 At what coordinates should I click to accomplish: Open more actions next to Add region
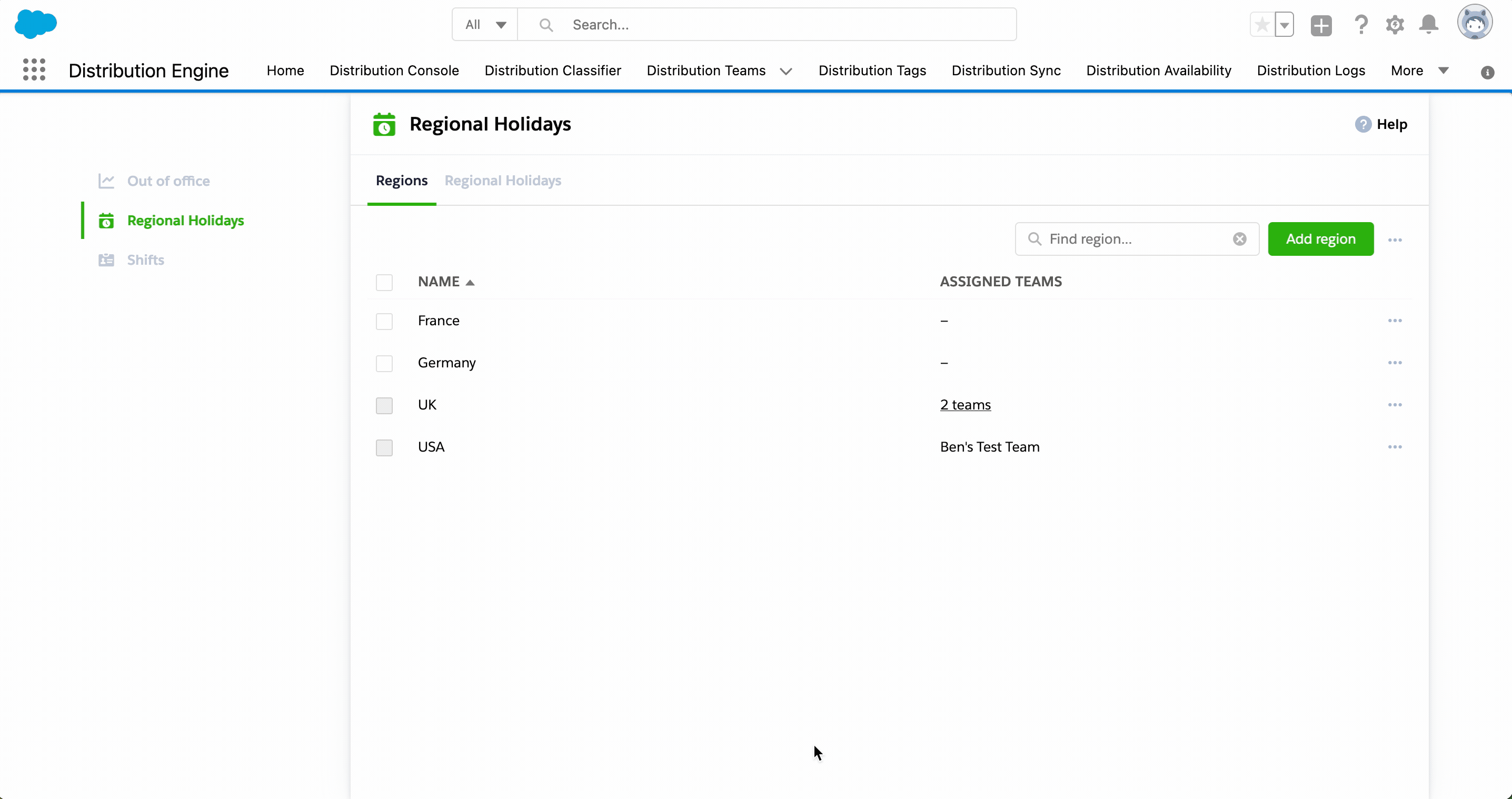[1395, 239]
